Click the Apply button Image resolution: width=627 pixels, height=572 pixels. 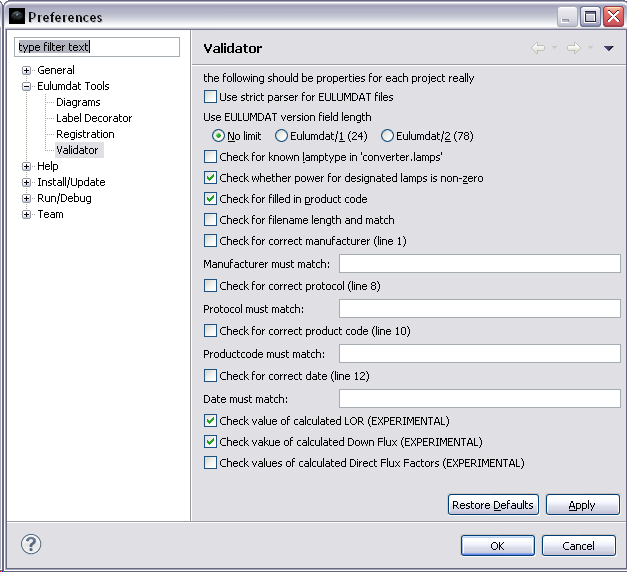click(x=583, y=505)
